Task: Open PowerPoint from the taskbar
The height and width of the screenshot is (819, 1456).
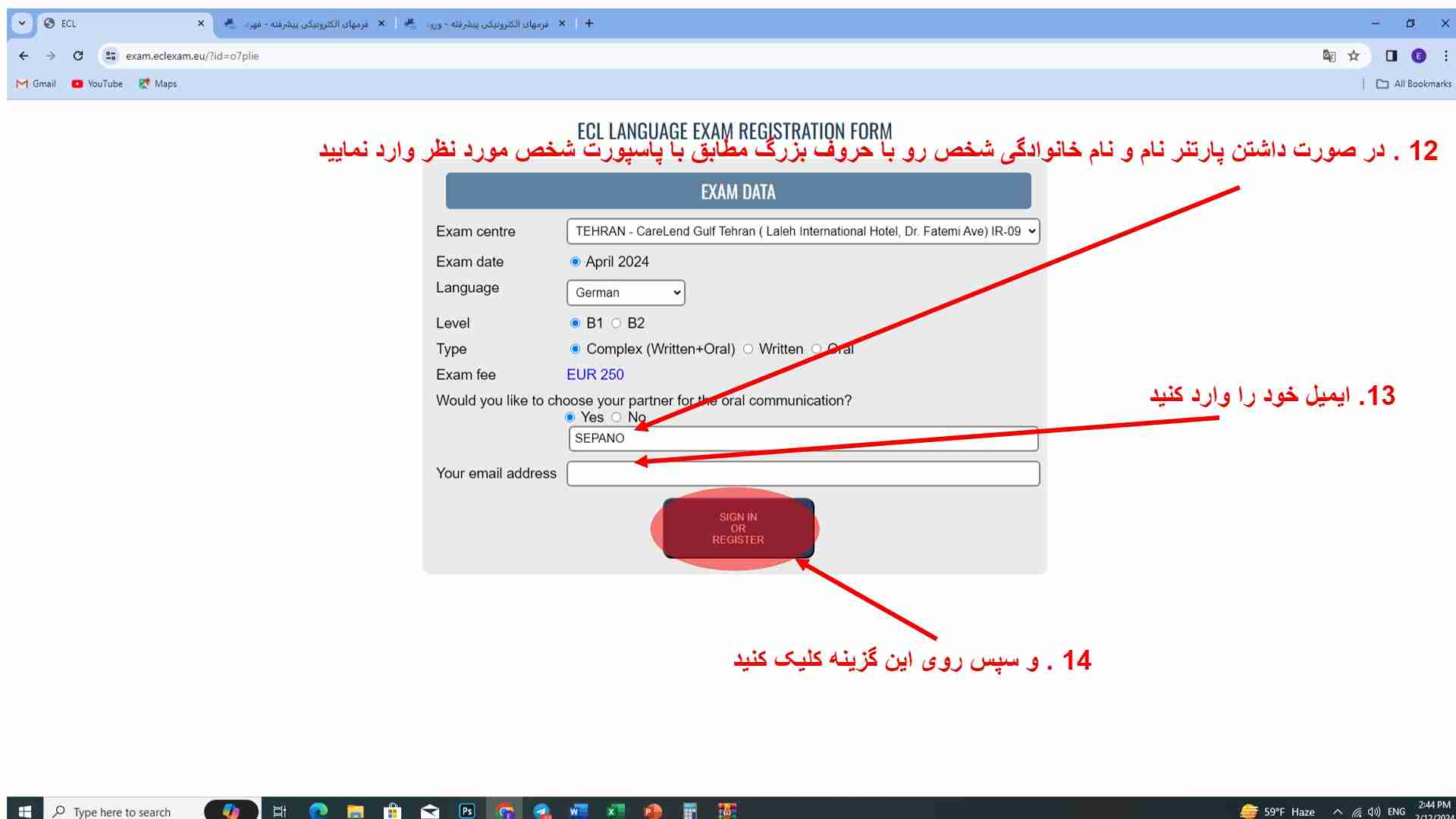Action: tap(651, 810)
